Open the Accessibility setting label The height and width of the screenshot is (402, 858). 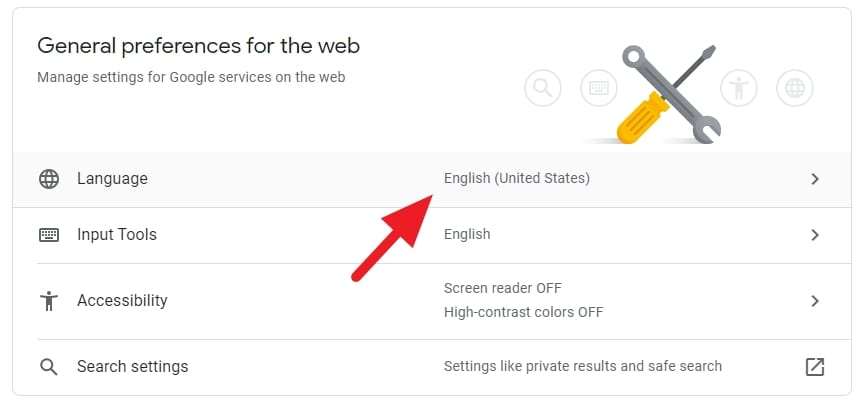122,300
